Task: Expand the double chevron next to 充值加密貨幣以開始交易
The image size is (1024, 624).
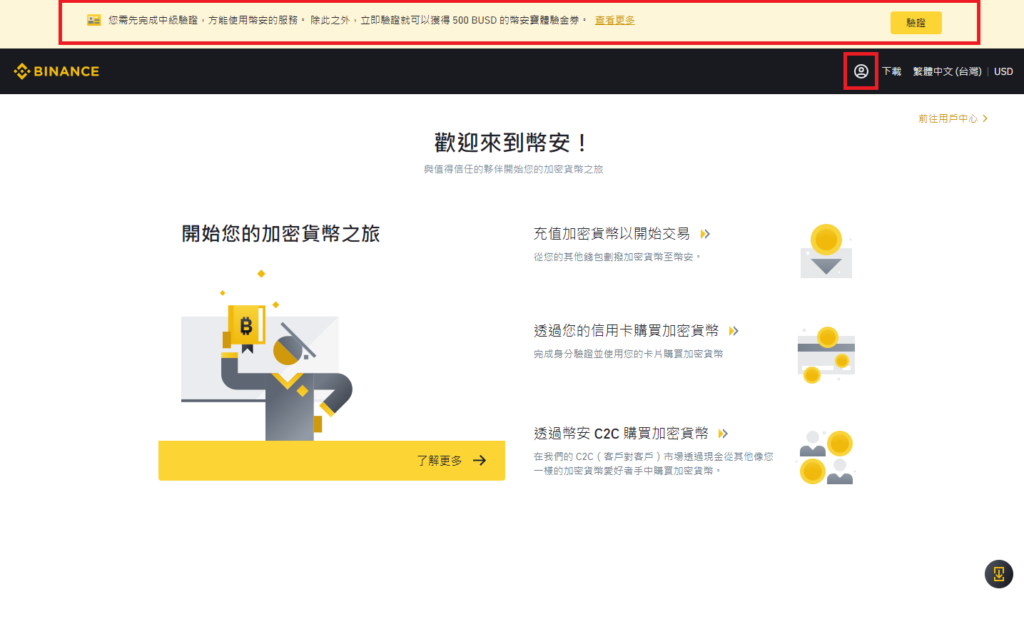Action: pyautogui.click(x=705, y=234)
